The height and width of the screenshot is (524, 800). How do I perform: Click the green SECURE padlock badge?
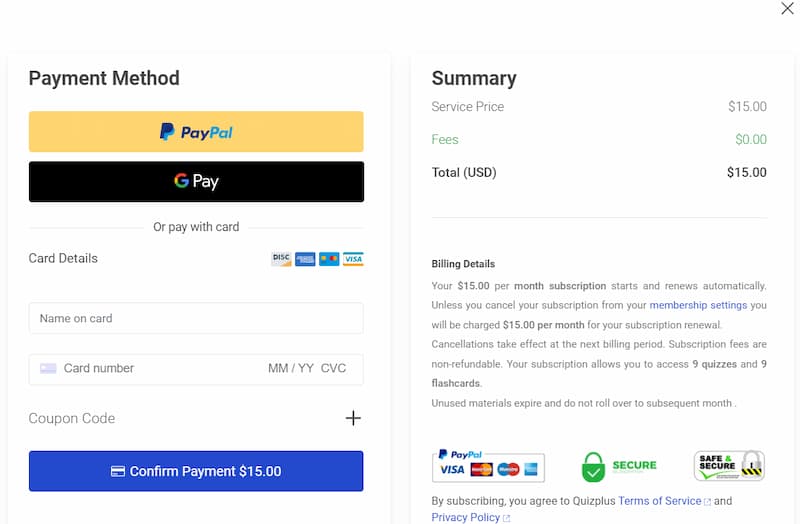click(619, 466)
